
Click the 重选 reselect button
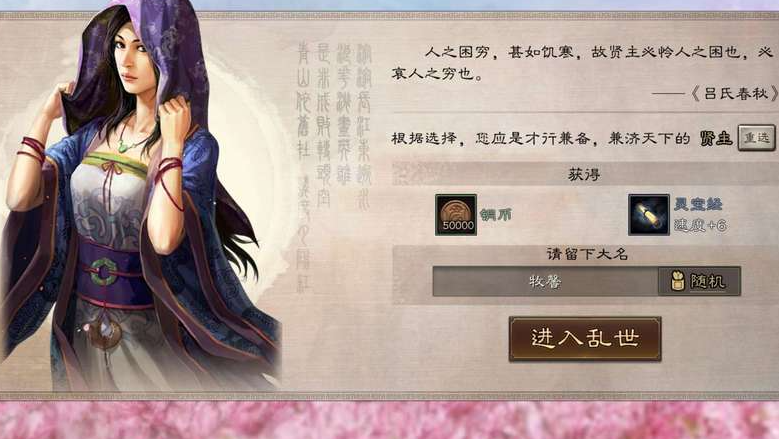click(756, 138)
